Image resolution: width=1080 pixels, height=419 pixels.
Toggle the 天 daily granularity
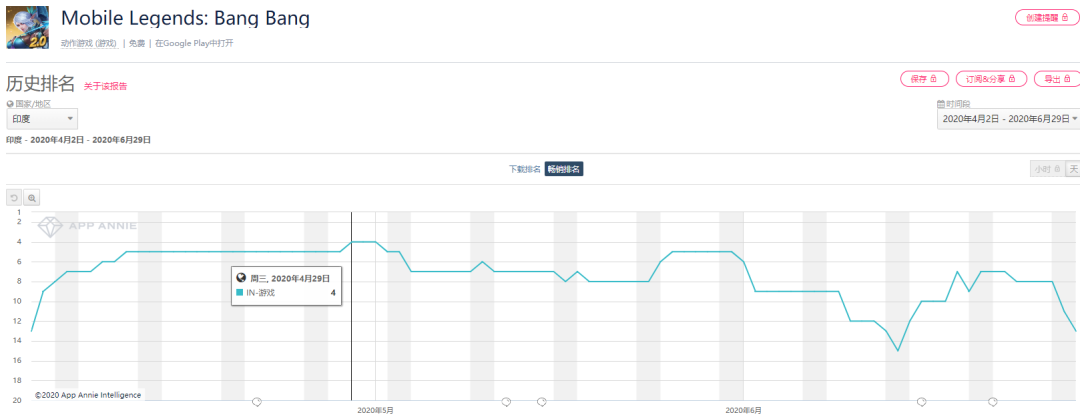click(1073, 169)
